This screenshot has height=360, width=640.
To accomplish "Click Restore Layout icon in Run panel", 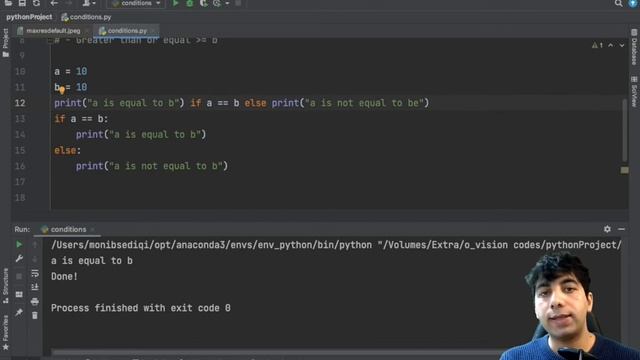I will [x=19, y=294].
